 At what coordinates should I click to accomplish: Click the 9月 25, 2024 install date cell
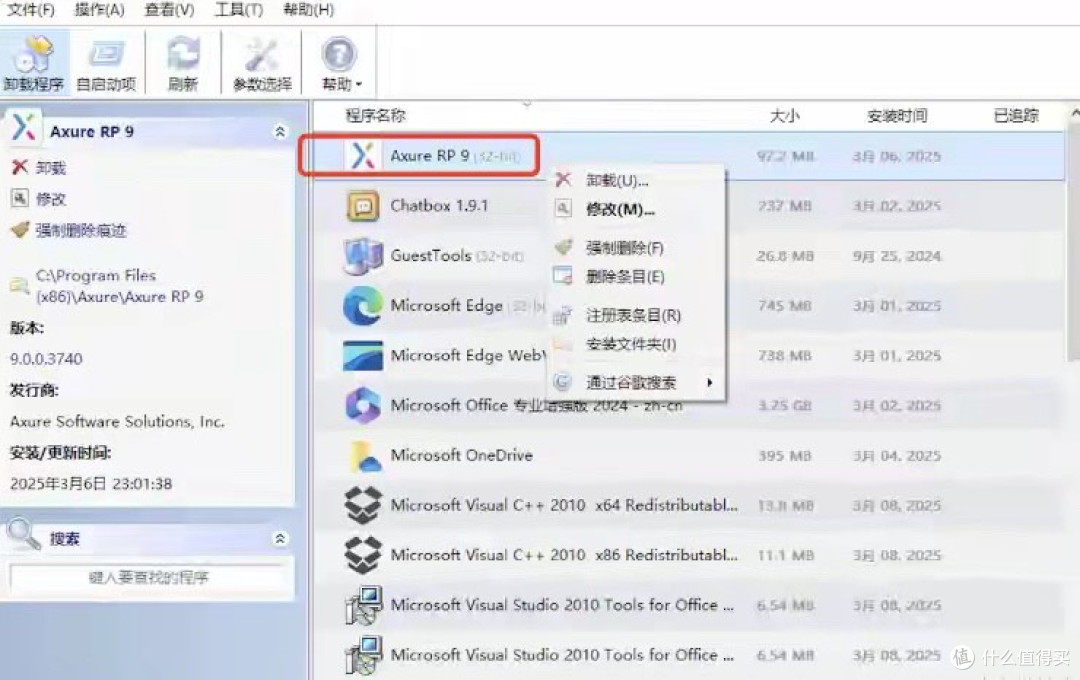pos(897,256)
